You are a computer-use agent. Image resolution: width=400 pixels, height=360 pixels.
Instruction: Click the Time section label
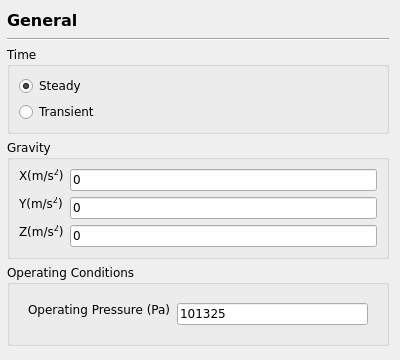click(x=21, y=55)
